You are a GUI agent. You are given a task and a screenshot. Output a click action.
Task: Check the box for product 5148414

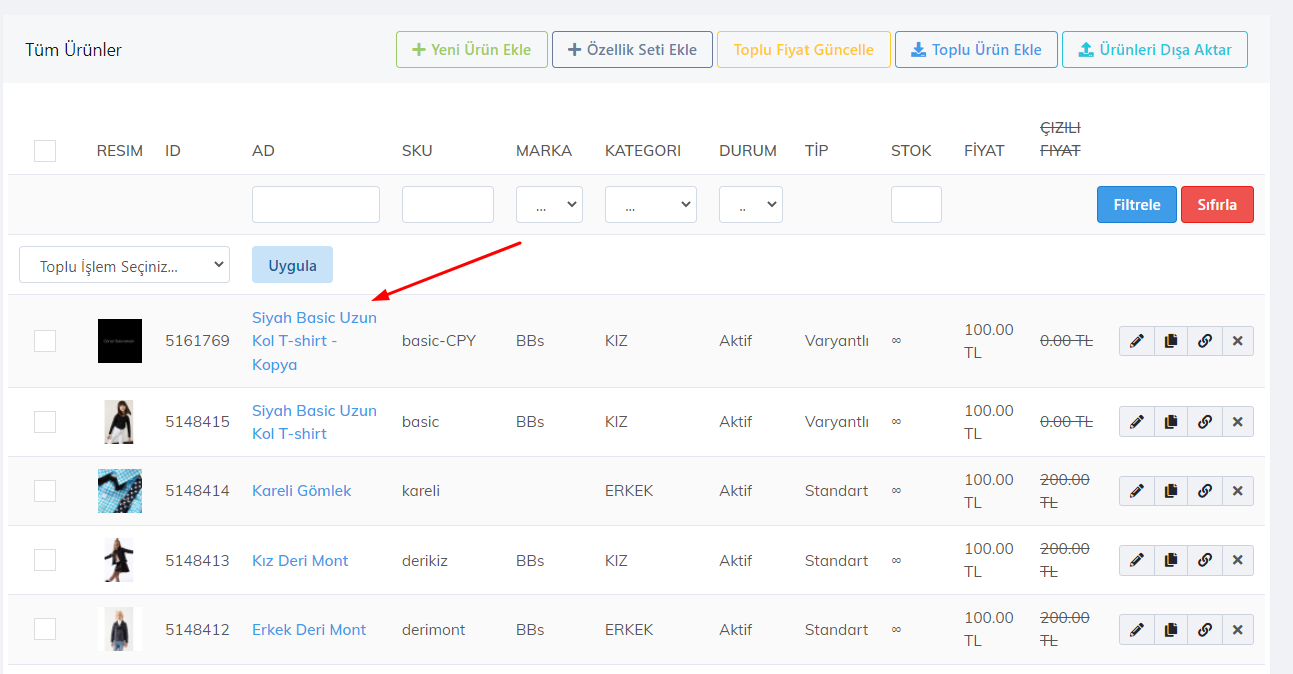[45, 491]
